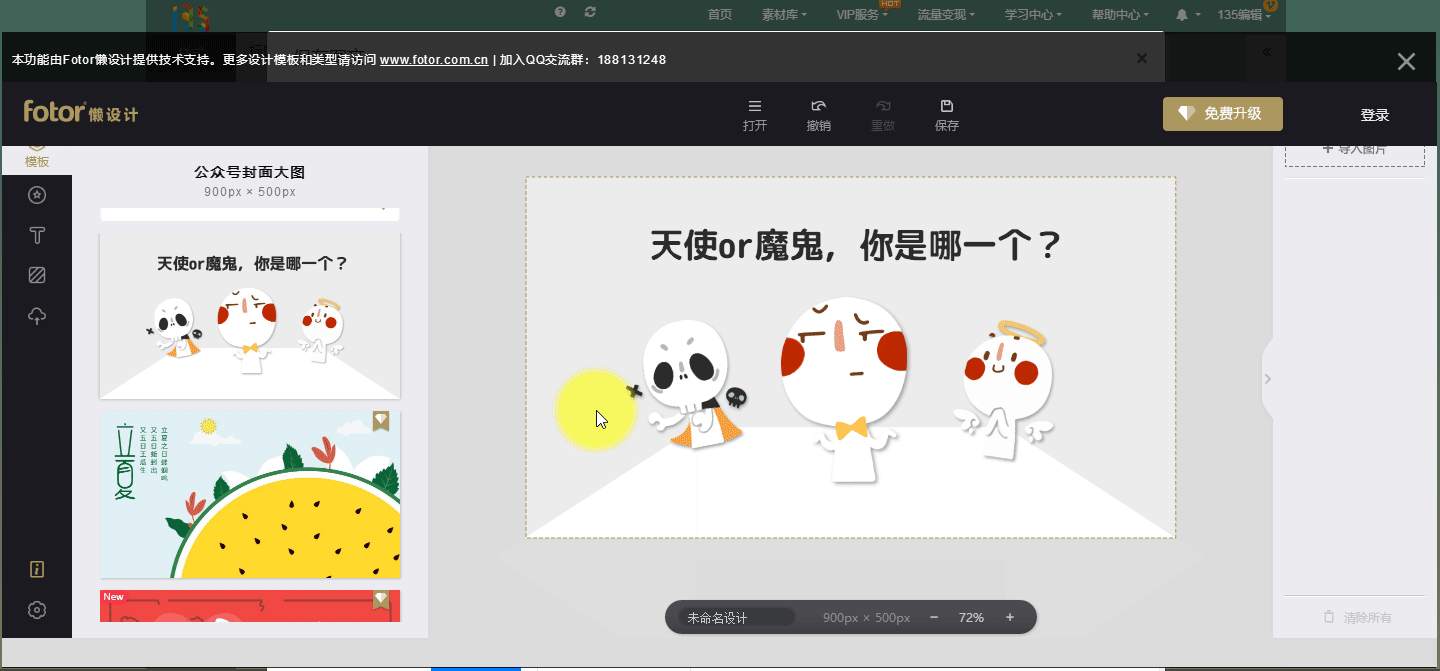Expand the VIP服务 dropdown menu

tap(862, 15)
